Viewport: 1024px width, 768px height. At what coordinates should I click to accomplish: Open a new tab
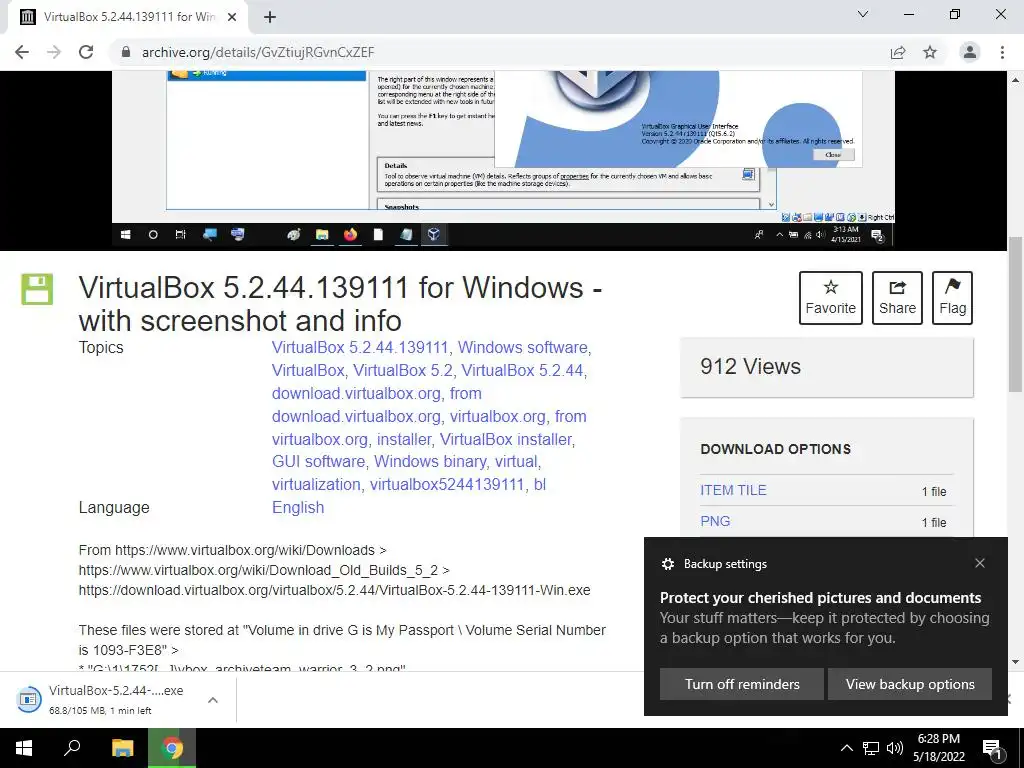point(270,17)
